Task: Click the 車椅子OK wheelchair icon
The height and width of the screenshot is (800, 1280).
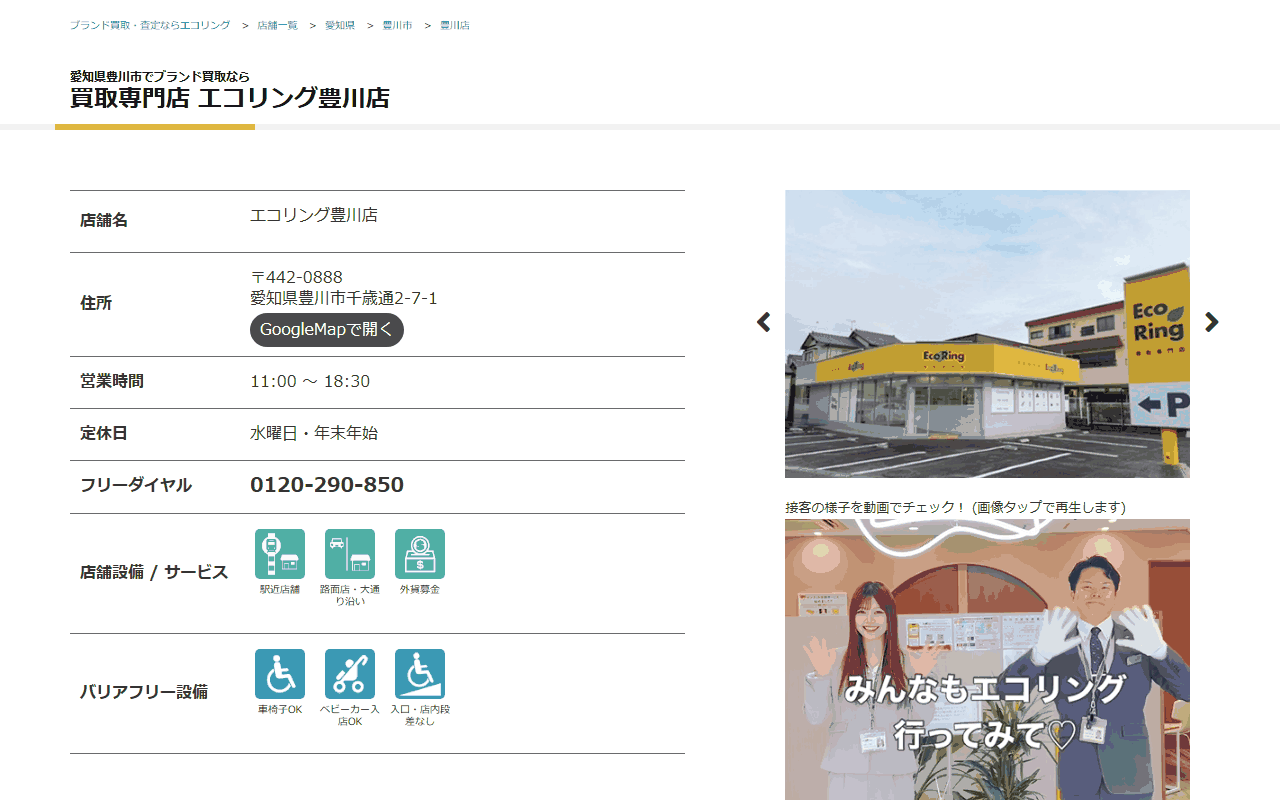Action: pos(280,674)
